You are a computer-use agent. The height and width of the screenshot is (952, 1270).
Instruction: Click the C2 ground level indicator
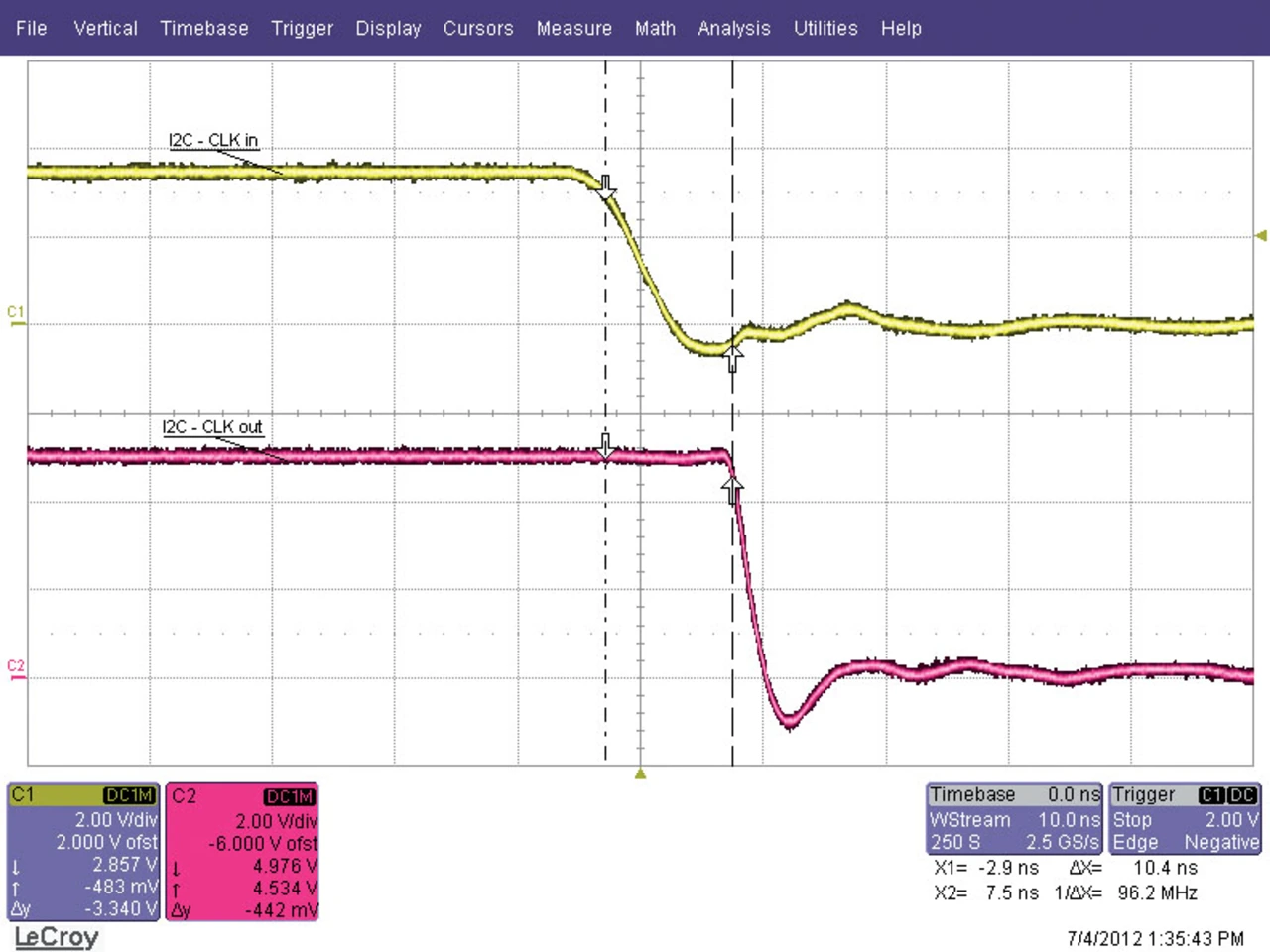[16, 668]
